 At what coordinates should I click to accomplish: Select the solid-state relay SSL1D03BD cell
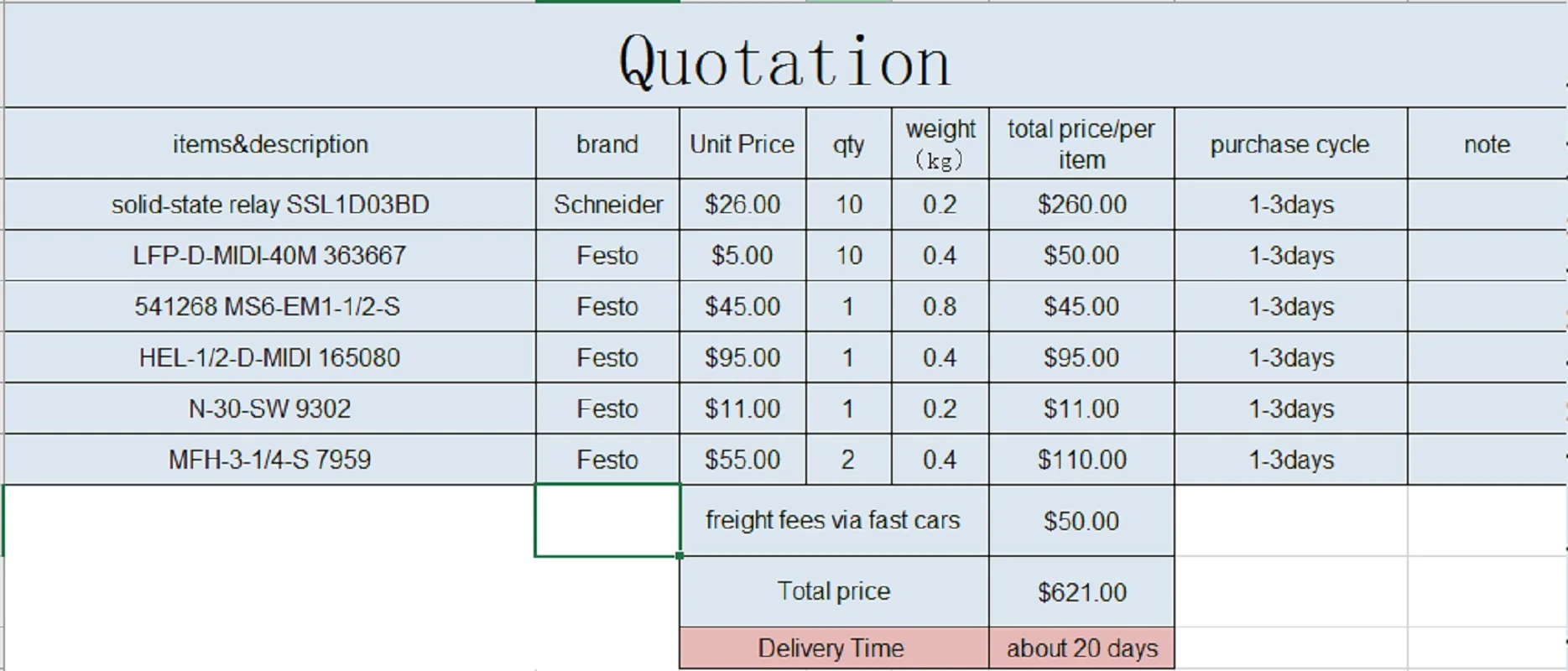click(270, 205)
